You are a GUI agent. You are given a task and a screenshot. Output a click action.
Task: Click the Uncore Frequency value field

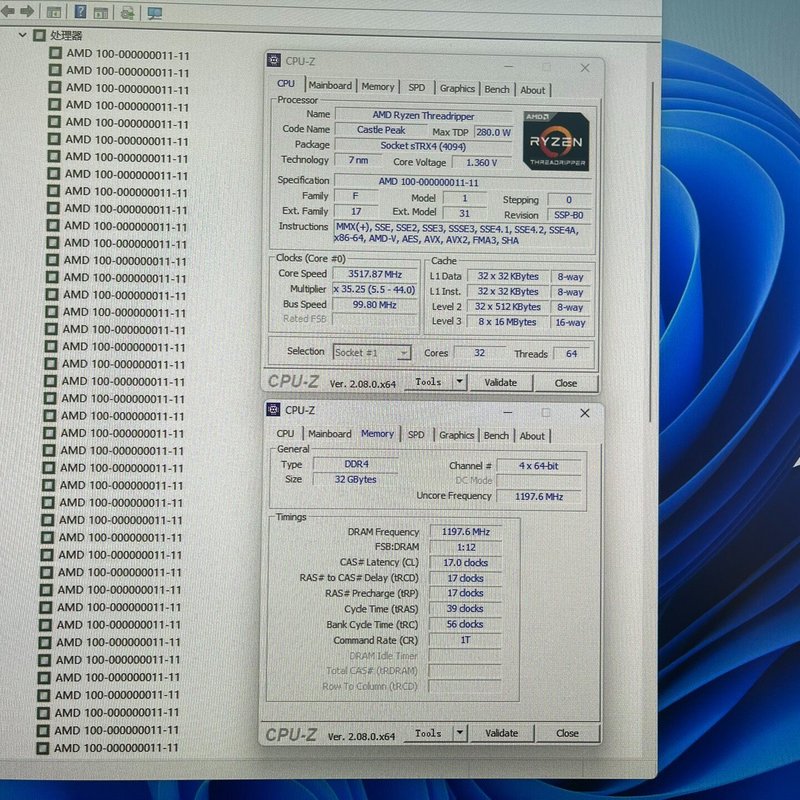539,496
